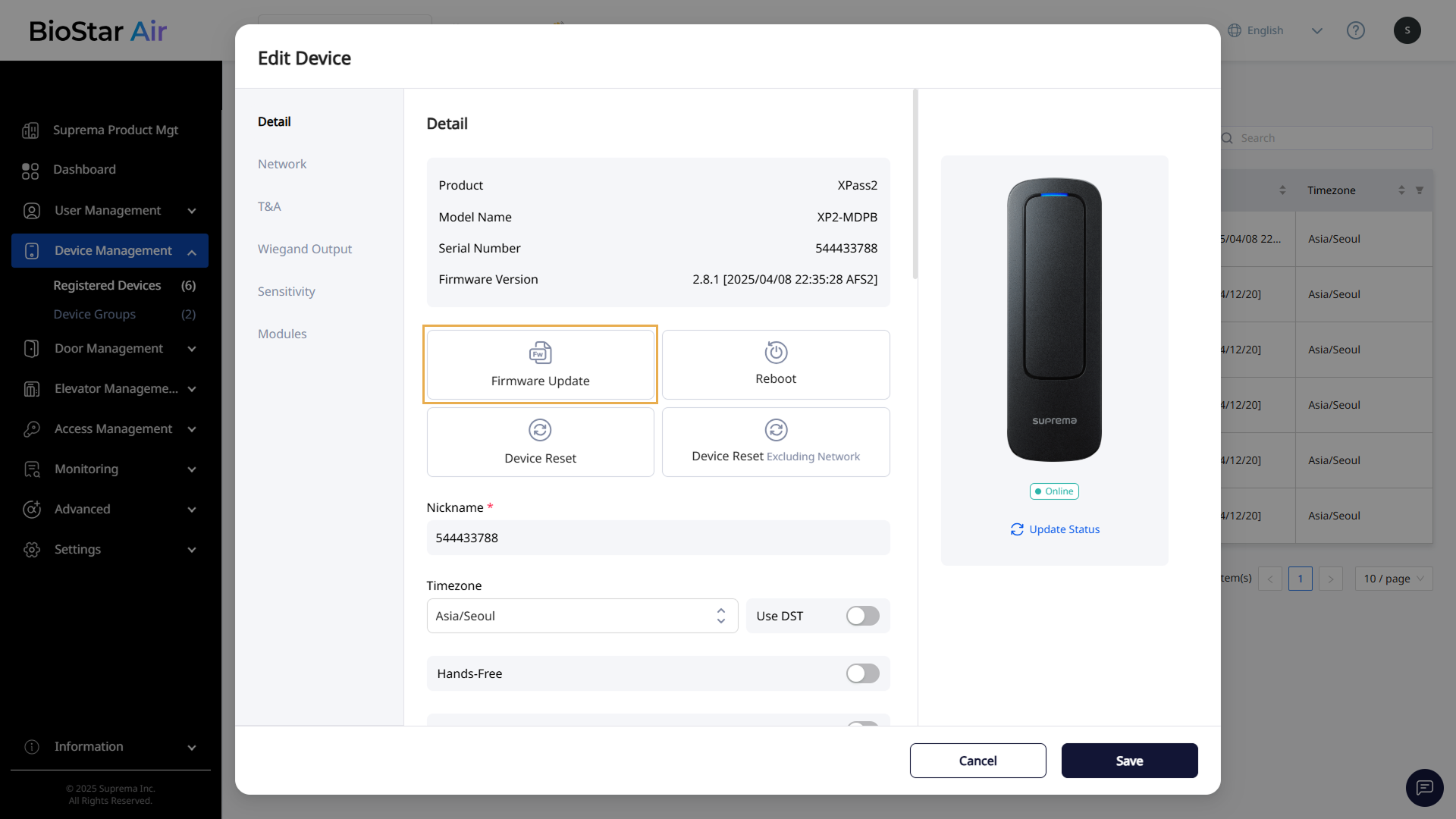Click the Dashboard sidebar icon
The image size is (1456, 819).
(x=30, y=171)
